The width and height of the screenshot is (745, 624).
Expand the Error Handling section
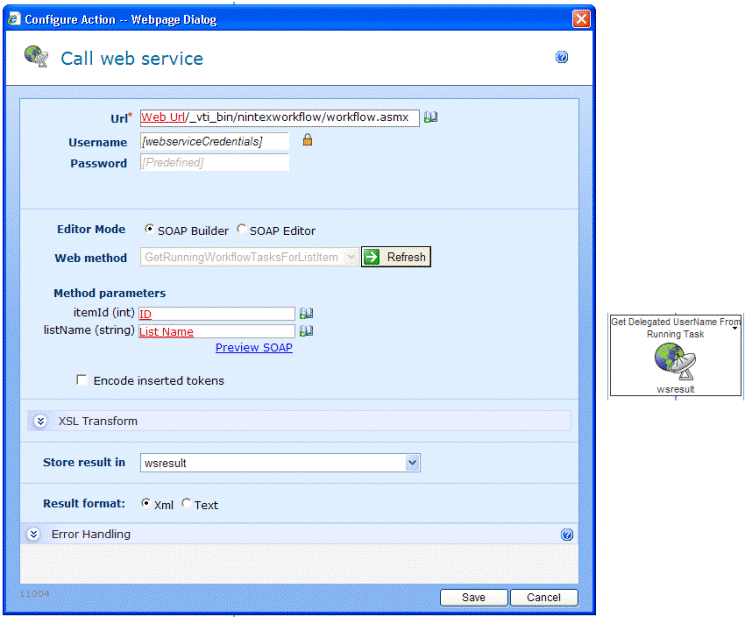point(33,534)
